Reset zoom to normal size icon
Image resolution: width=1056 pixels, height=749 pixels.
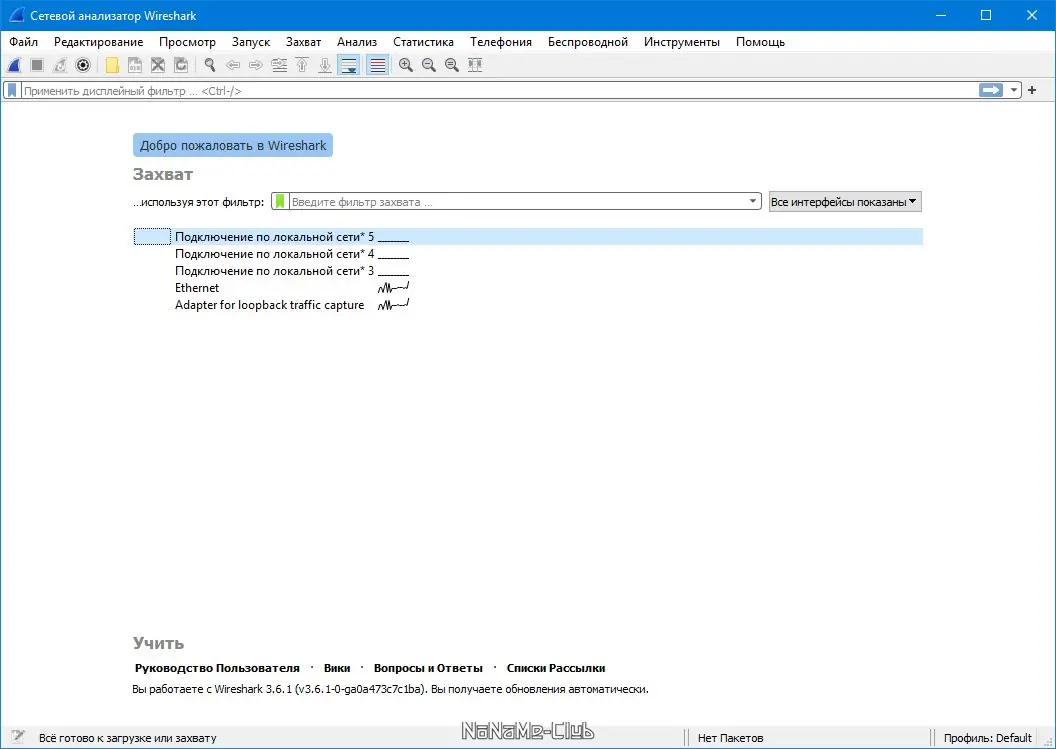(x=451, y=65)
